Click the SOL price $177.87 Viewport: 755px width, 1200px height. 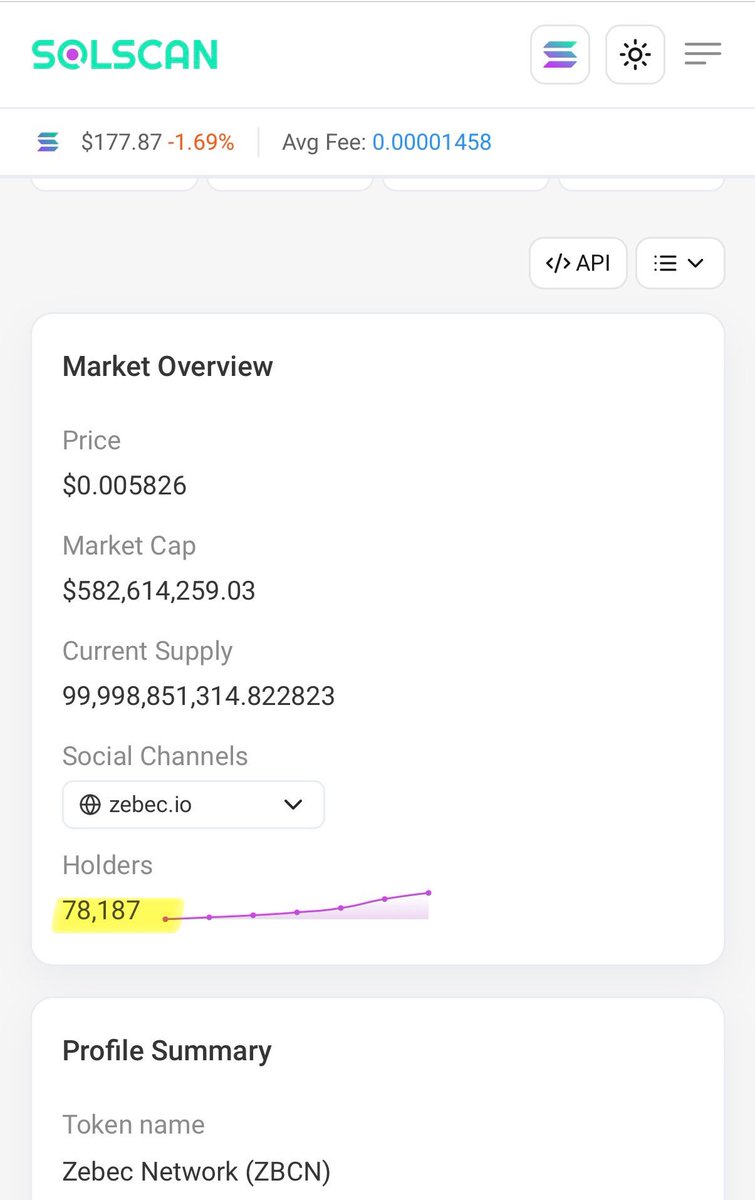pos(121,142)
